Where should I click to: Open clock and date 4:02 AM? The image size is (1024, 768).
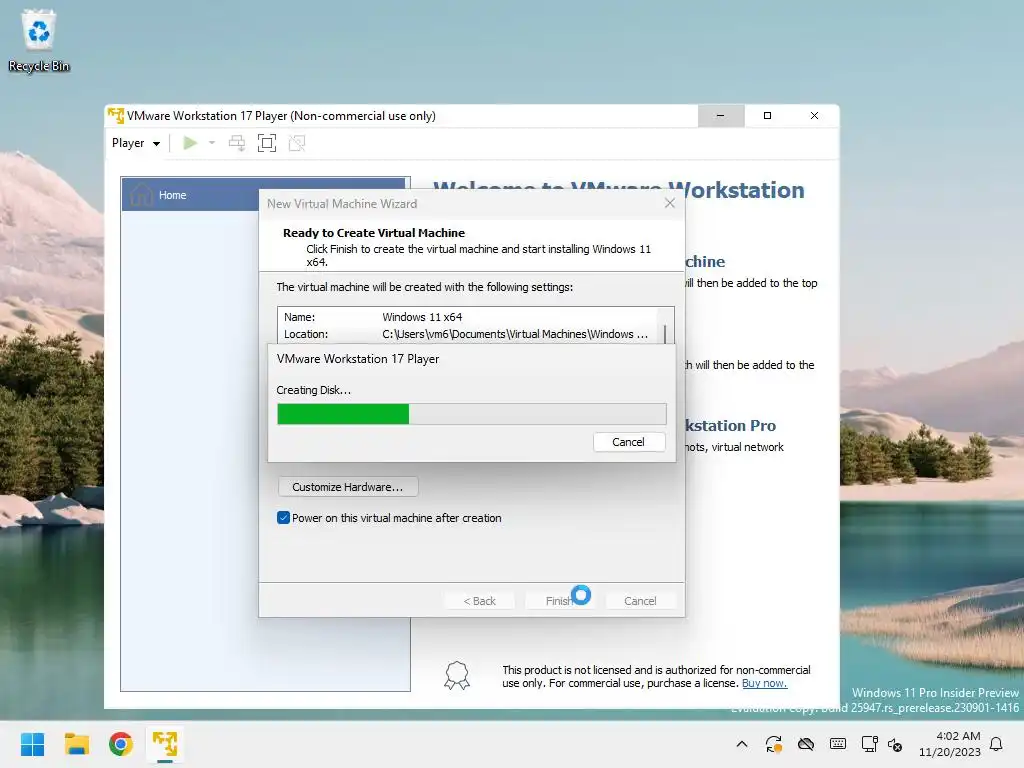(950, 744)
